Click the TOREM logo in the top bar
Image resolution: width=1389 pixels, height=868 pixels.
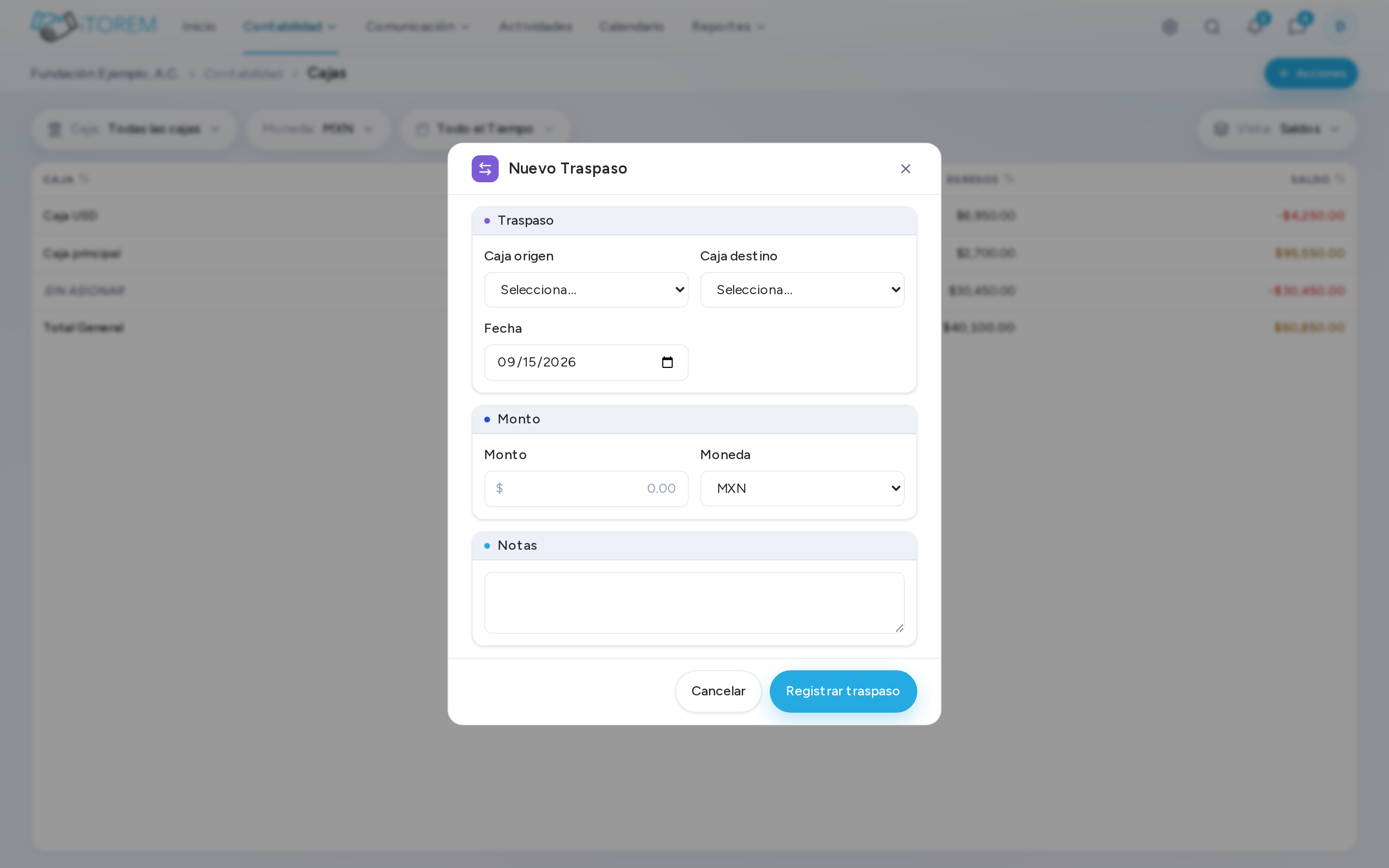point(94,26)
